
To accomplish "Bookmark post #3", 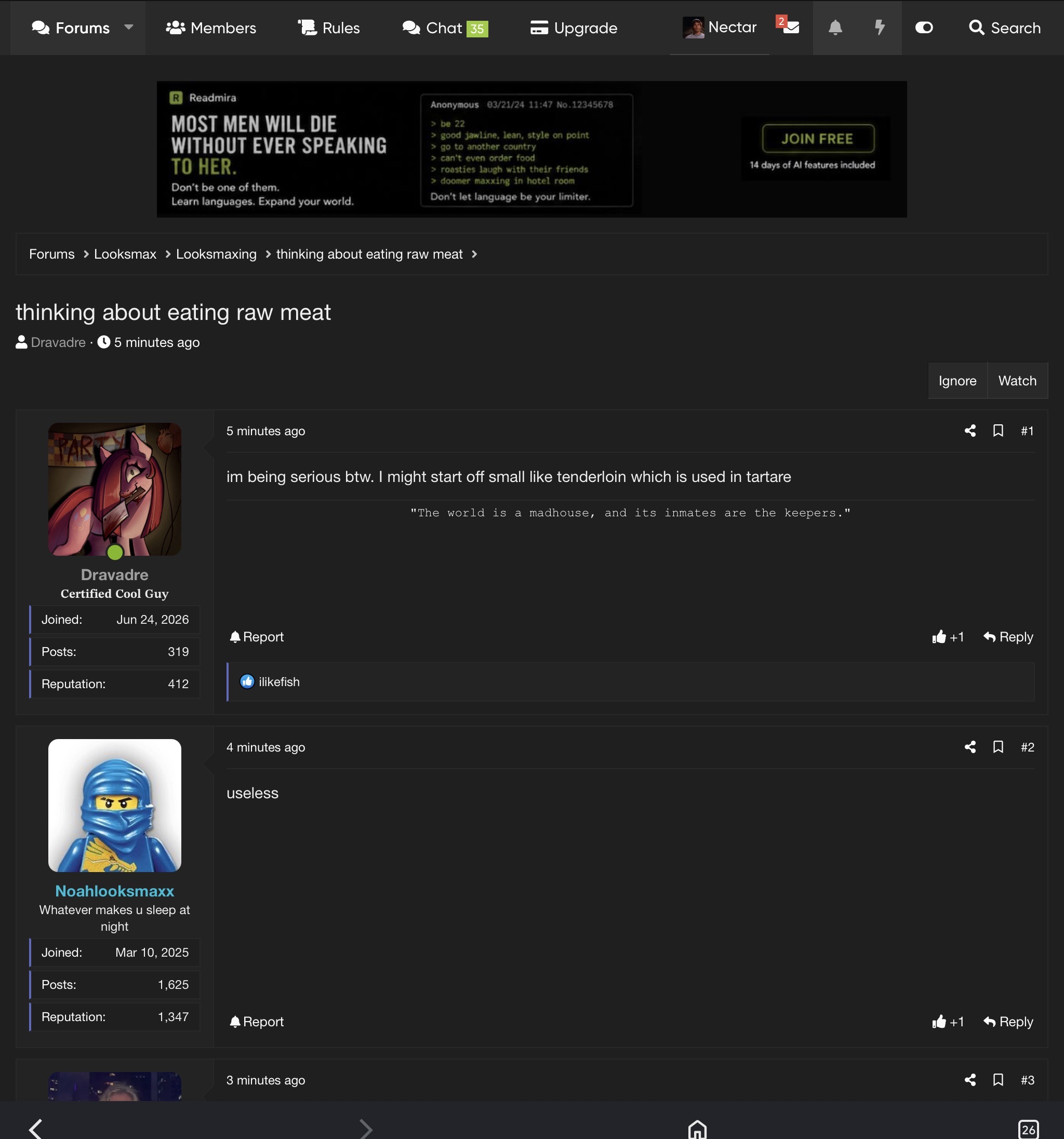I will pyautogui.click(x=998, y=1080).
